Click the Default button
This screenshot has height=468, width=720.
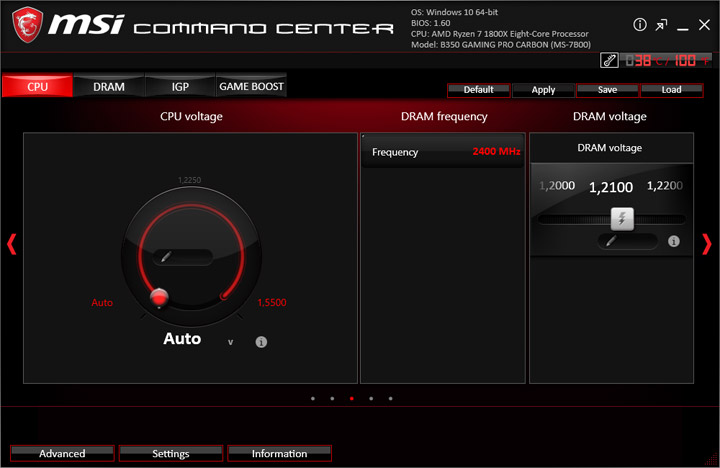[478, 90]
